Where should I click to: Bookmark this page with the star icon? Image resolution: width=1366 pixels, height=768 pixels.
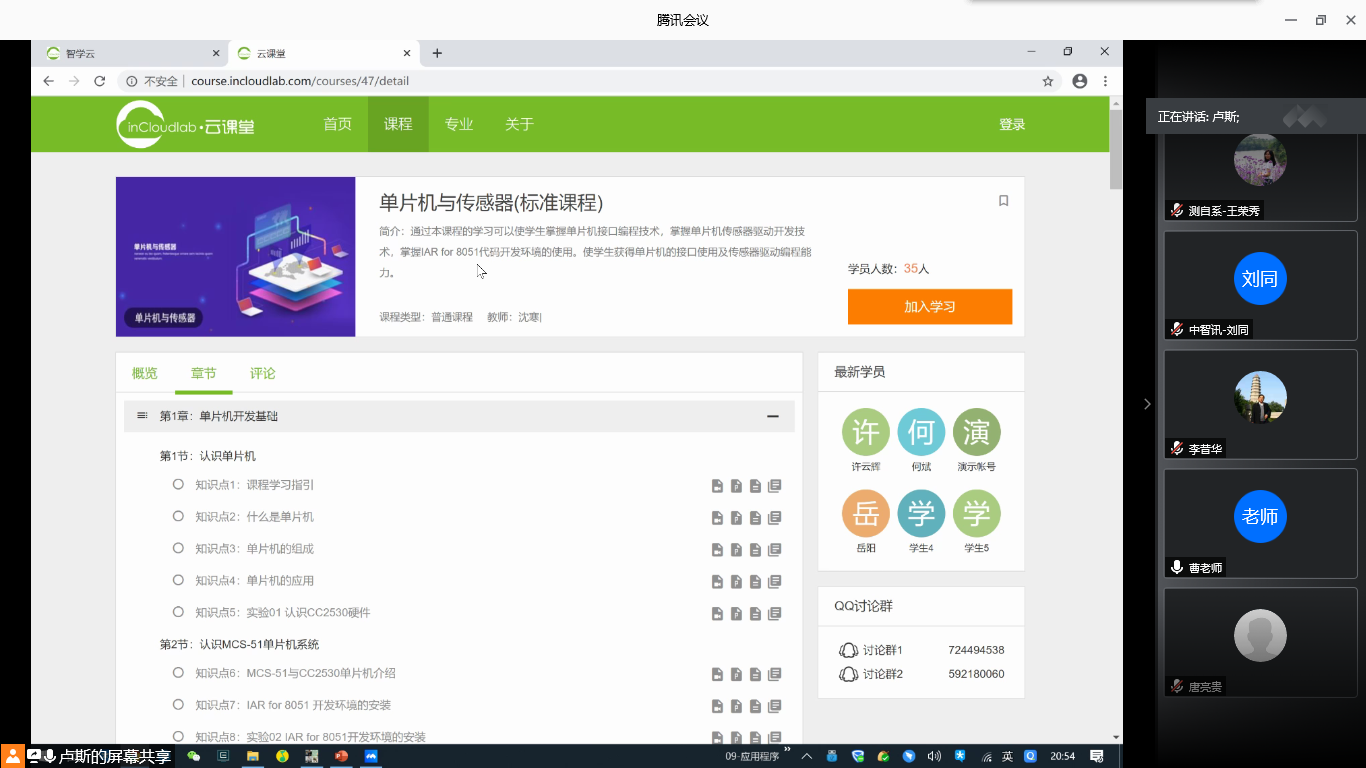coord(1048,81)
